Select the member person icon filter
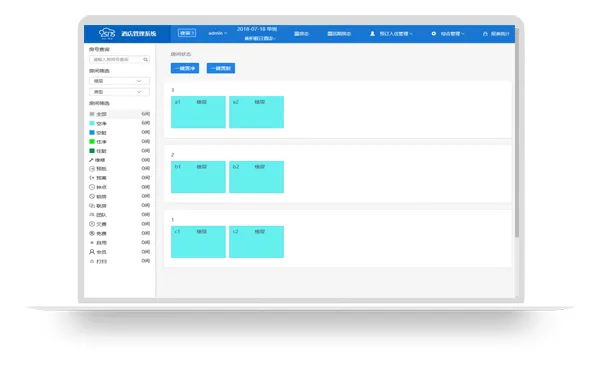The width and height of the screenshot is (600, 367). (92, 252)
